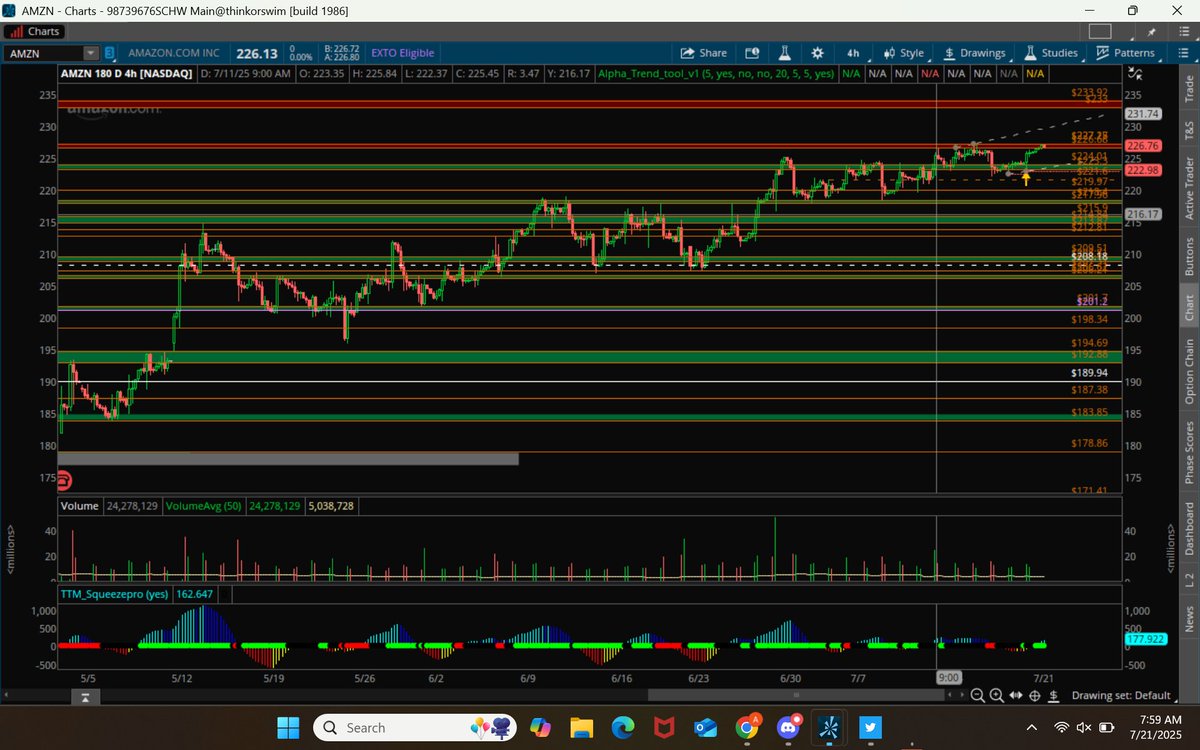Click the 9:00 time axis marker
Screen dimensions: 1200x750
point(949,677)
